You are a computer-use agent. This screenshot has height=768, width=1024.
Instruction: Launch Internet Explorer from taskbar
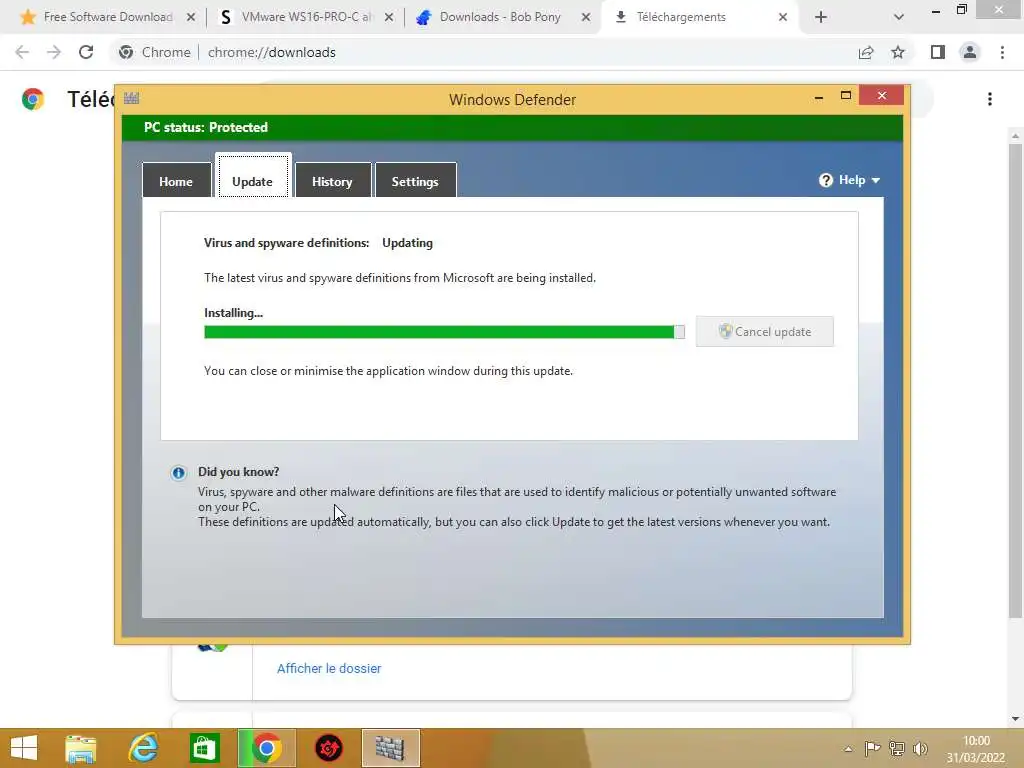tap(143, 748)
